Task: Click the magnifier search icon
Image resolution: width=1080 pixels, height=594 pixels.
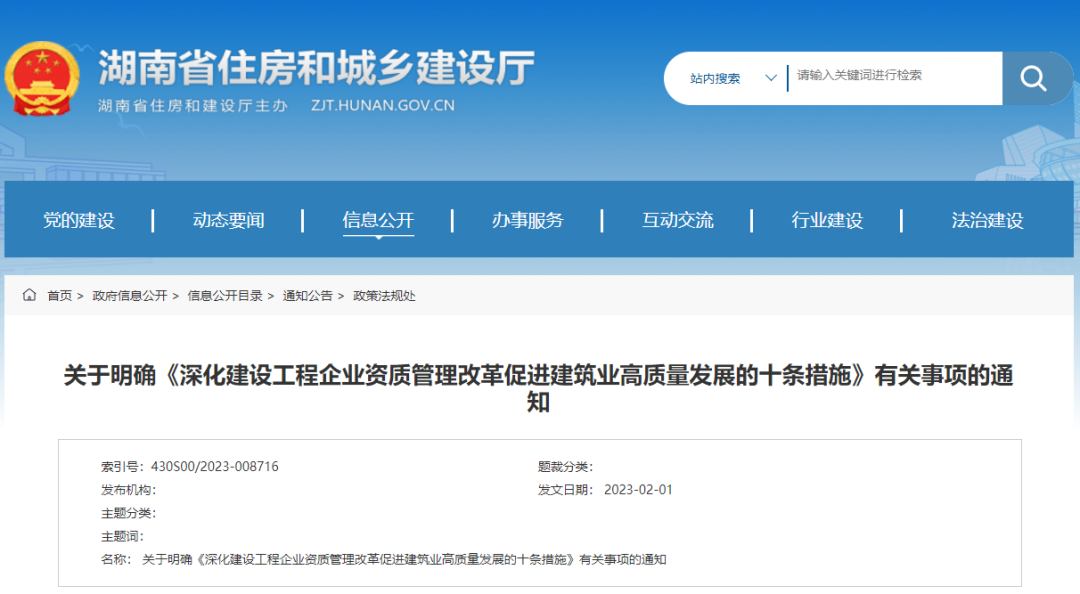Action: (x=1034, y=78)
